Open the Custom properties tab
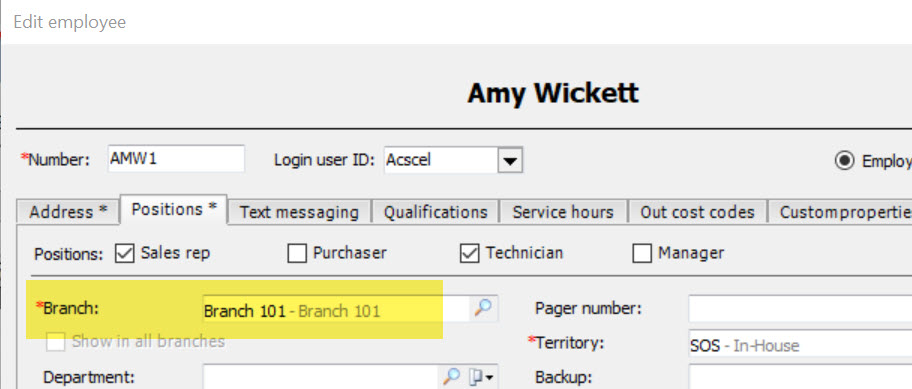 pos(840,212)
